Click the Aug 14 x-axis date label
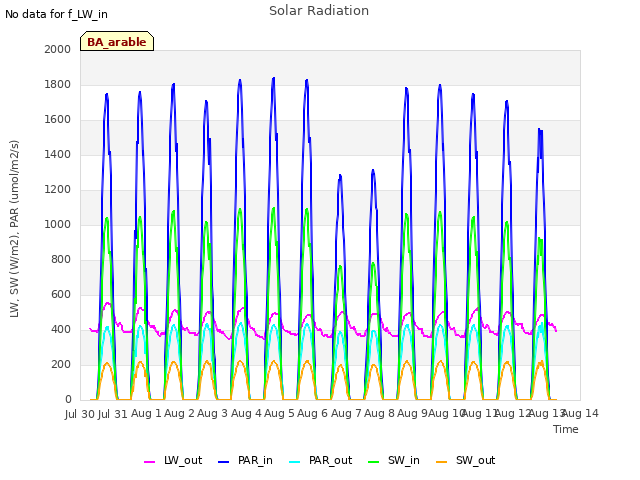 [x=580, y=414]
